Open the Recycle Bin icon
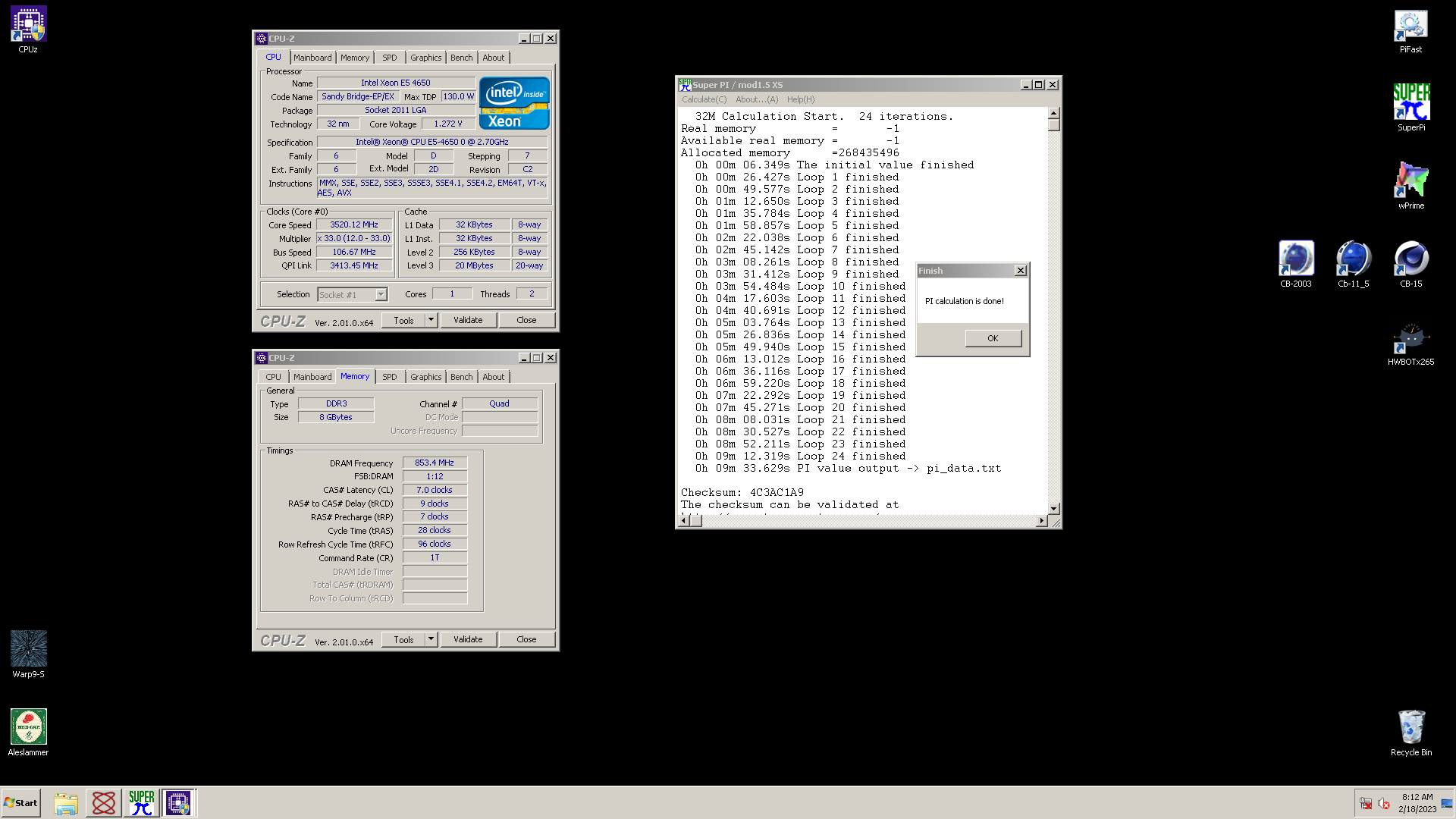Viewport: 1456px width, 819px height. (1410, 733)
